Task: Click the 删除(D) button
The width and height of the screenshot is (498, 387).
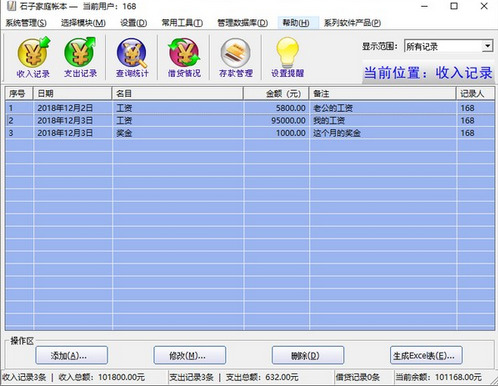Action: point(308,355)
